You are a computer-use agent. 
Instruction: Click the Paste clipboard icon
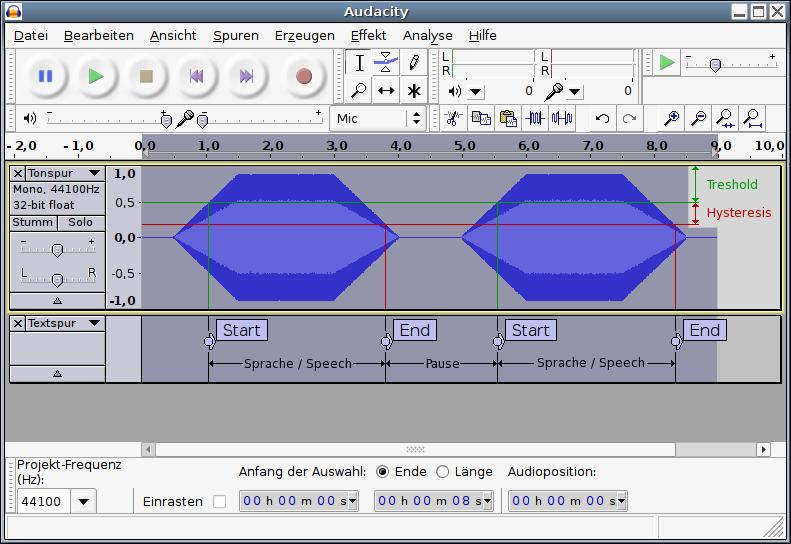tap(508, 119)
